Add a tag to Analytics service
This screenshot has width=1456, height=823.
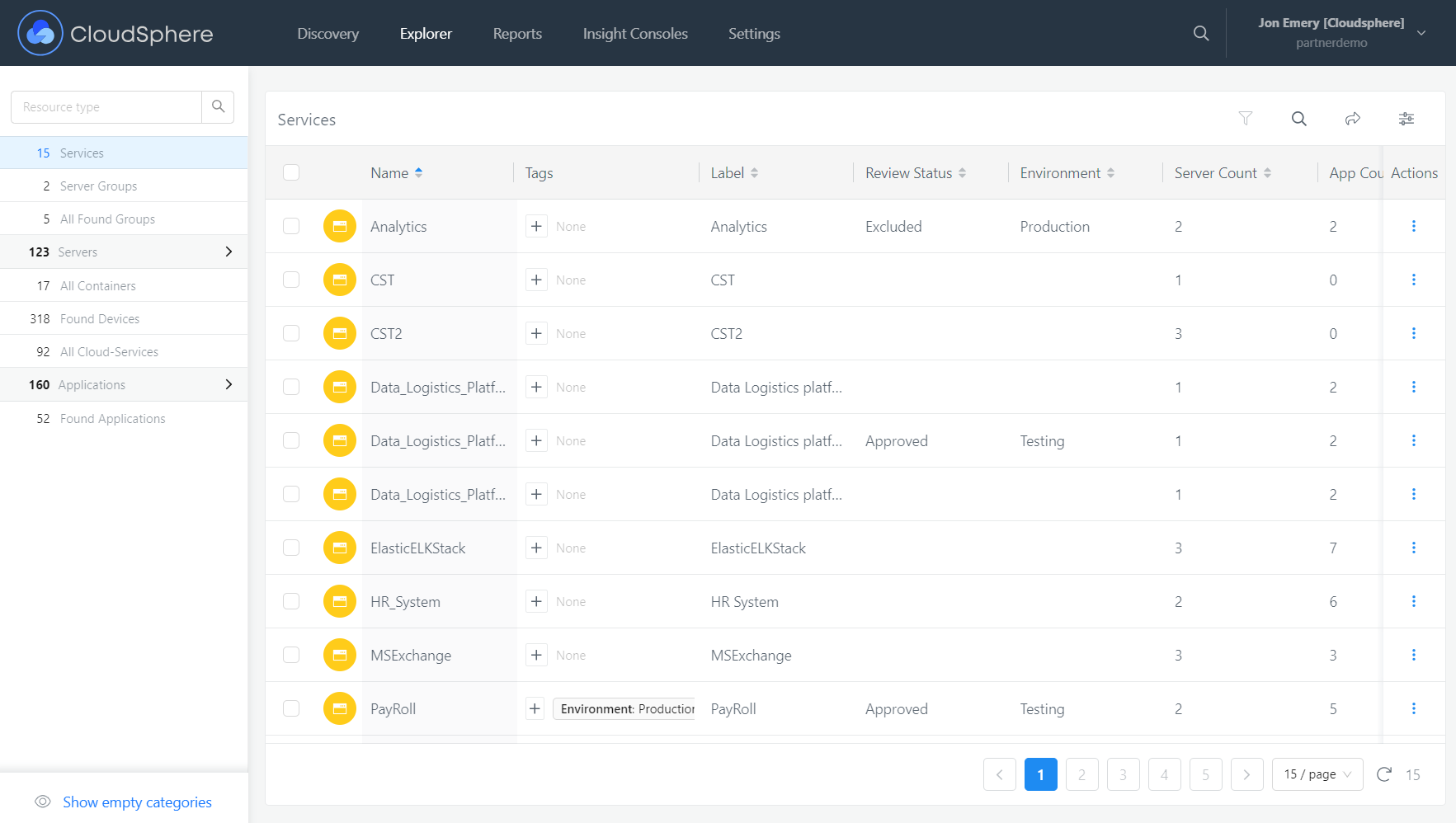click(536, 226)
